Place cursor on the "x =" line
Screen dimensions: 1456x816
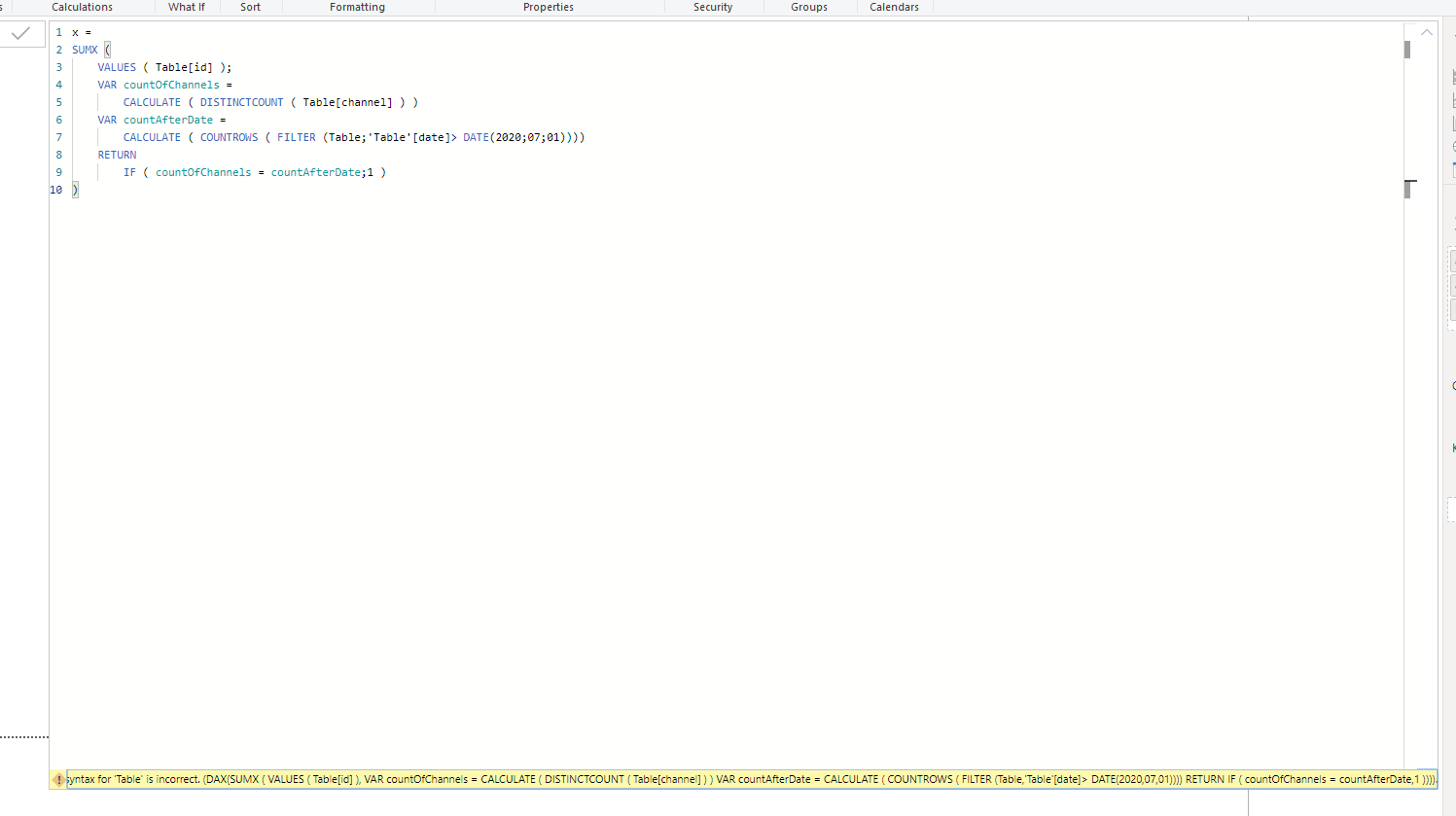pos(82,32)
